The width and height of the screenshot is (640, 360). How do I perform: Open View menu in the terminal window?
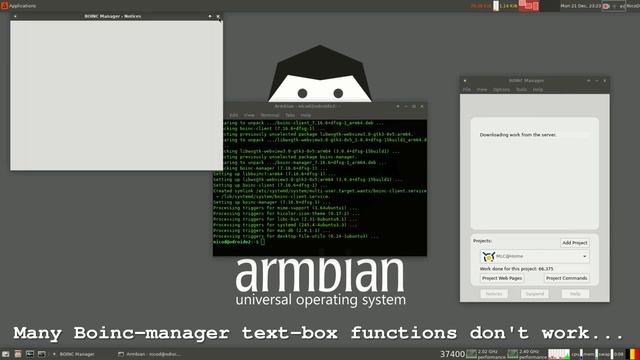[249, 115]
